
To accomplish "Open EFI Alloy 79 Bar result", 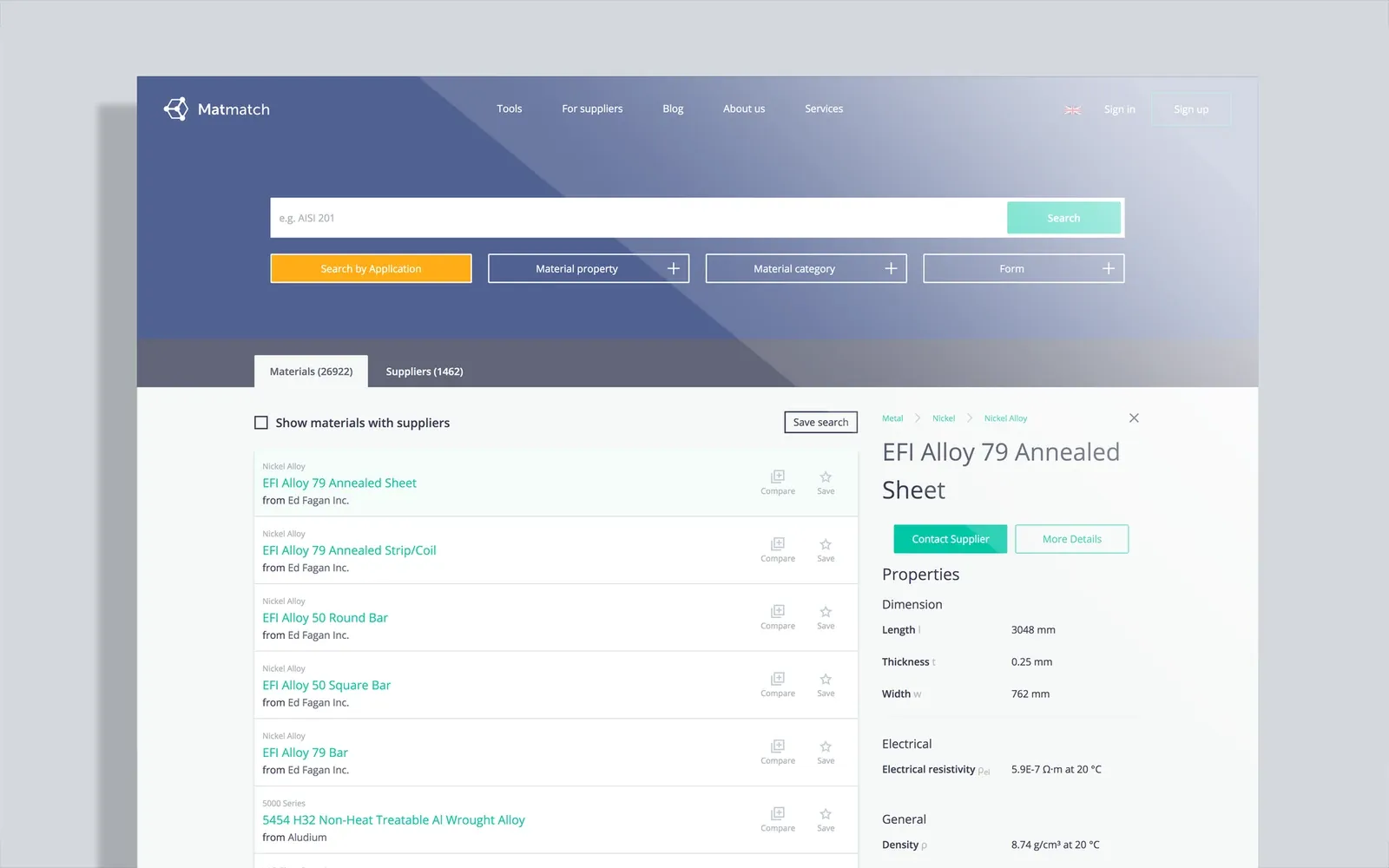I will point(305,753).
